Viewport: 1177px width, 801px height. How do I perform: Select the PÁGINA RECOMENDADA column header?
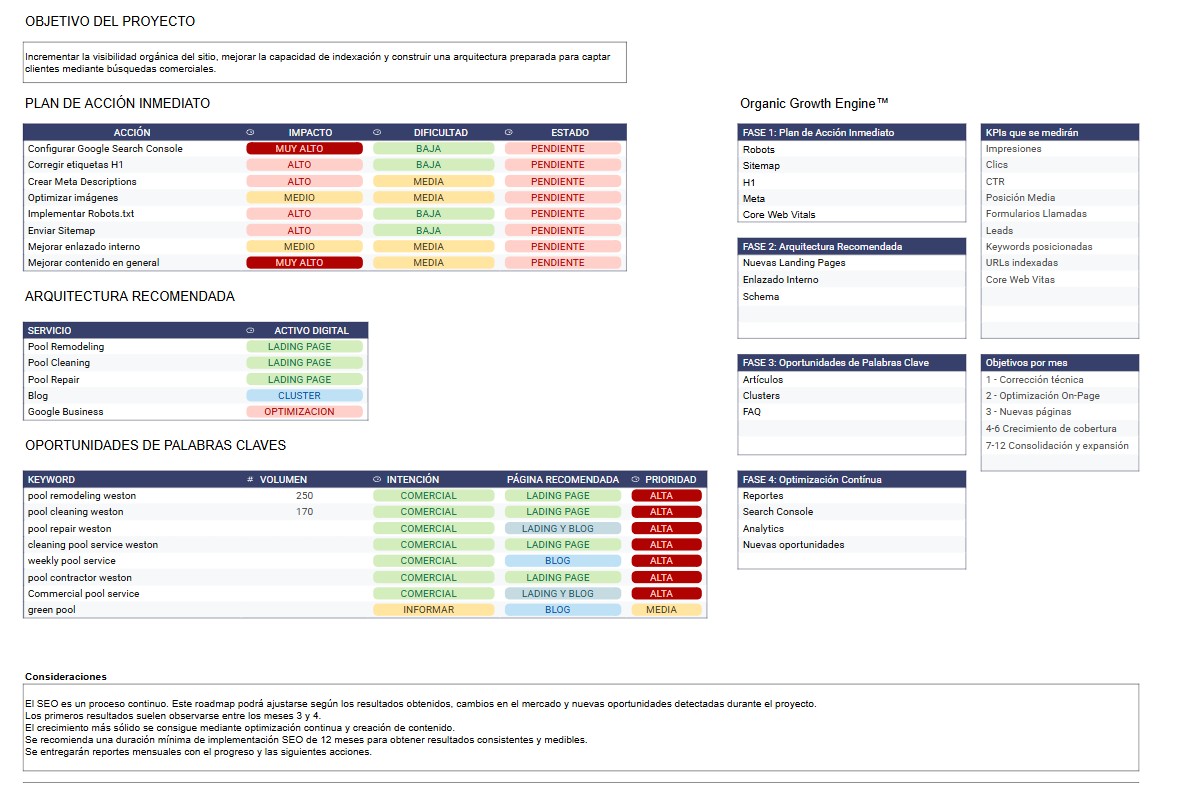(563, 480)
